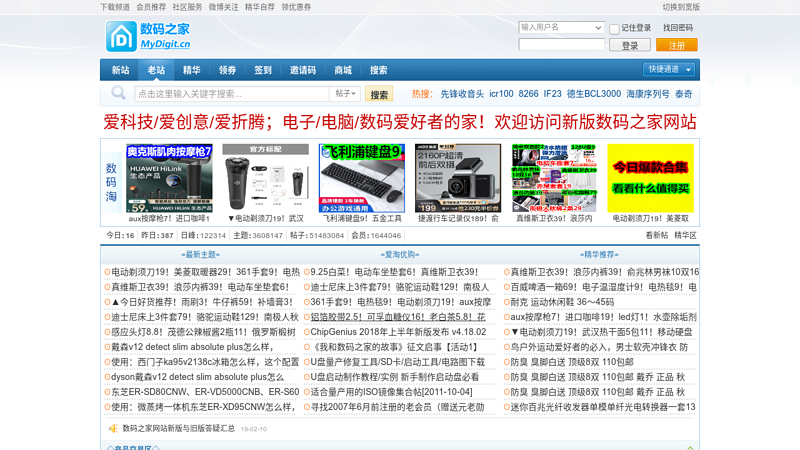Open post ChipGenius 2018年上半年新版发布
The width and height of the screenshot is (800, 450).
pyautogui.click(x=398, y=332)
